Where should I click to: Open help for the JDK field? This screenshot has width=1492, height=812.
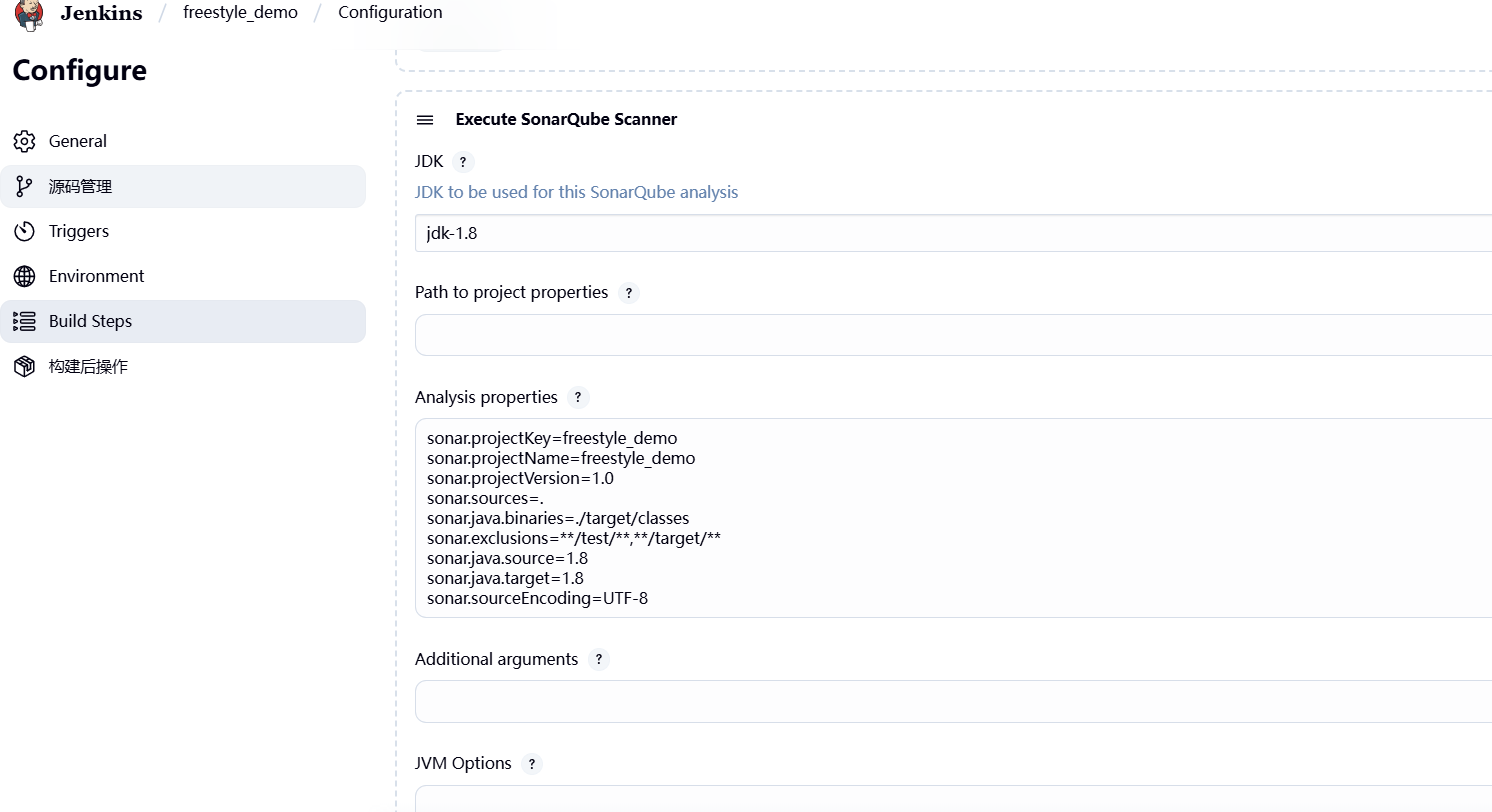pos(462,162)
